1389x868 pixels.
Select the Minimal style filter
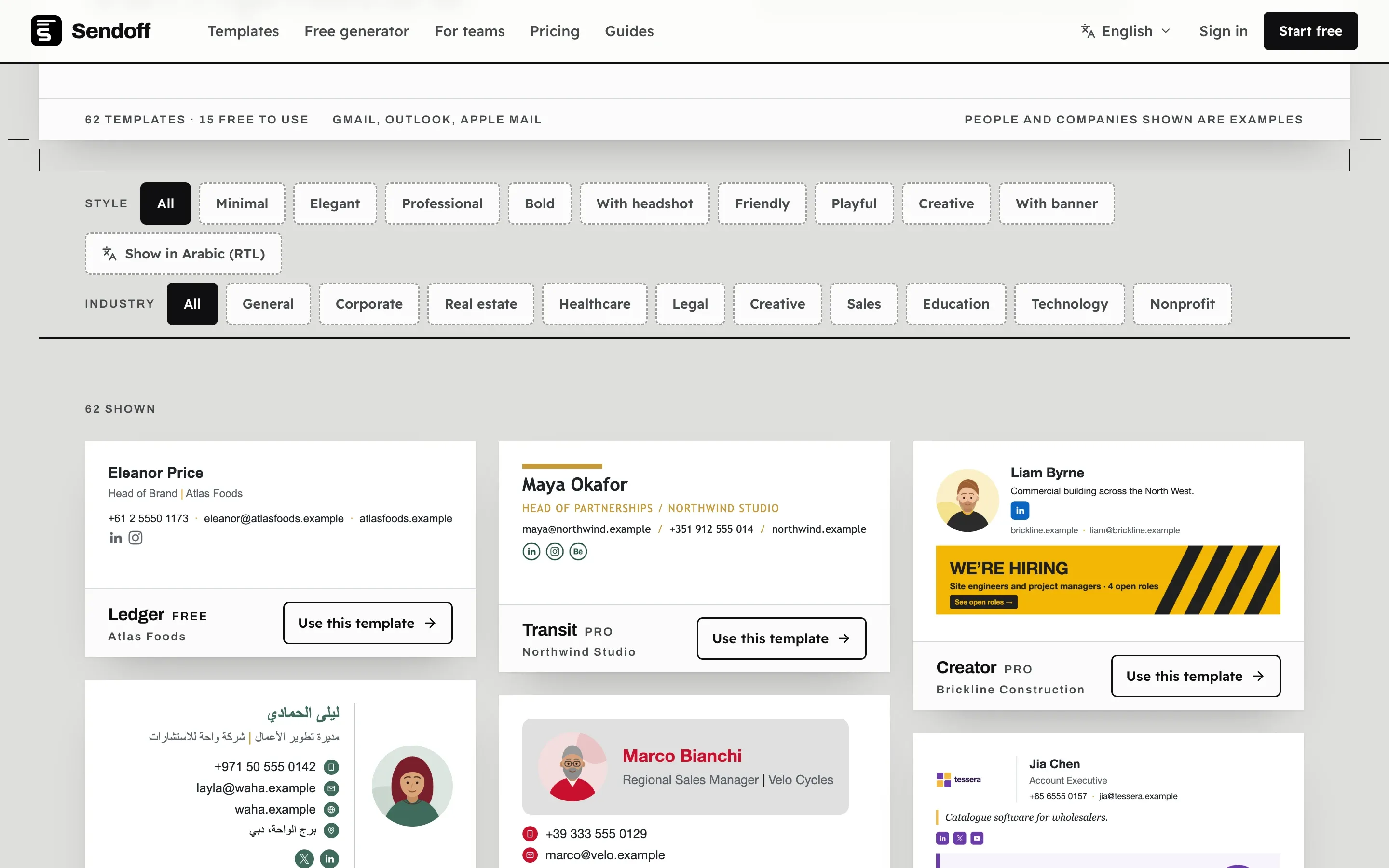click(242, 204)
